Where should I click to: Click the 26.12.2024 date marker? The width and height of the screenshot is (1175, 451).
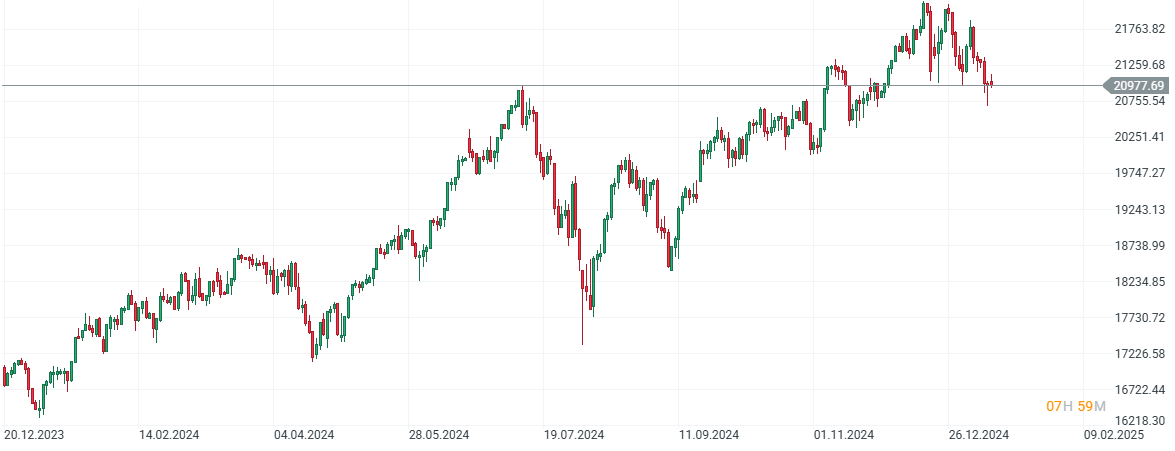click(x=979, y=435)
